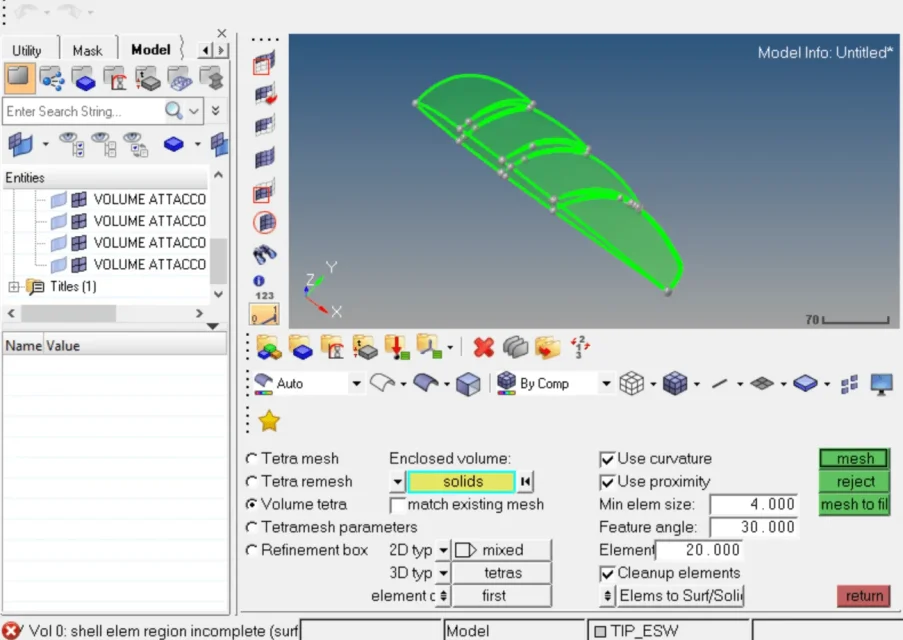Click the Min elem size input field

pos(754,505)
